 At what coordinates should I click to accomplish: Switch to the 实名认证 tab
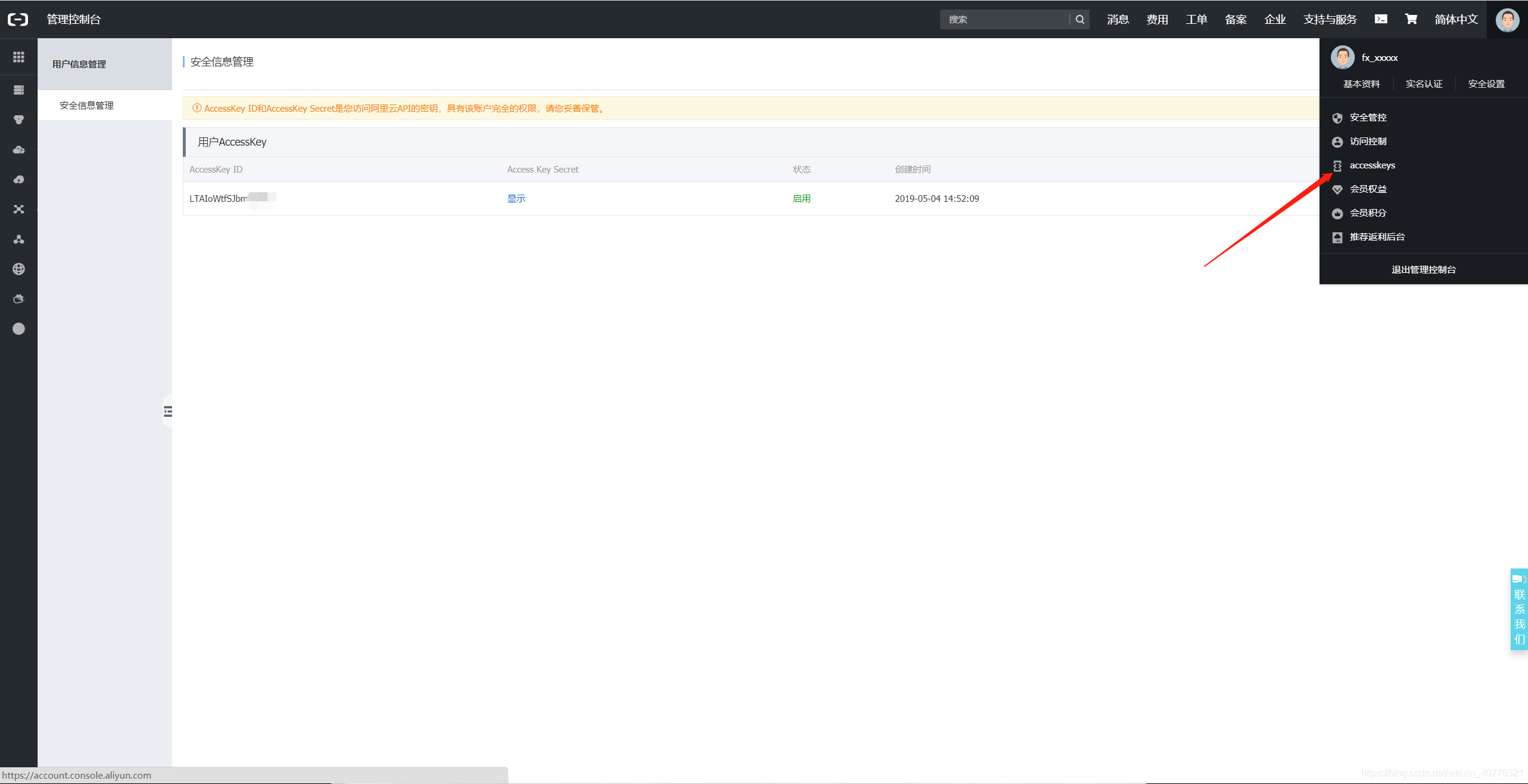(1423, 84)
